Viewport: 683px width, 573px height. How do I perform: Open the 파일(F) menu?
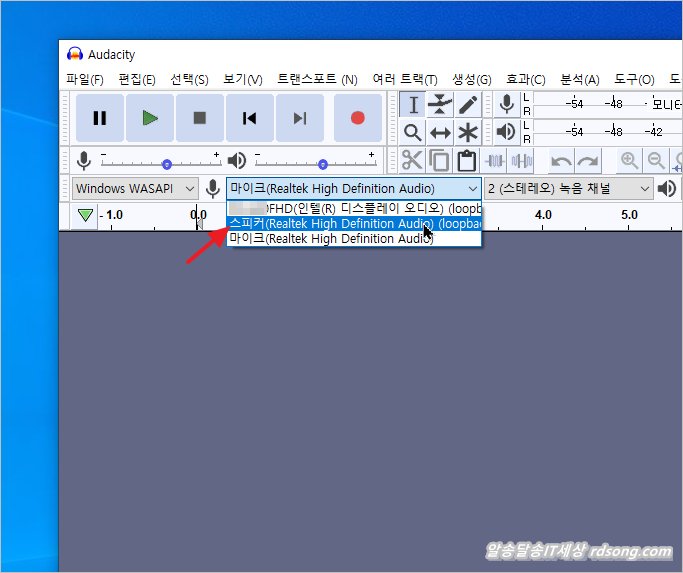85,80
